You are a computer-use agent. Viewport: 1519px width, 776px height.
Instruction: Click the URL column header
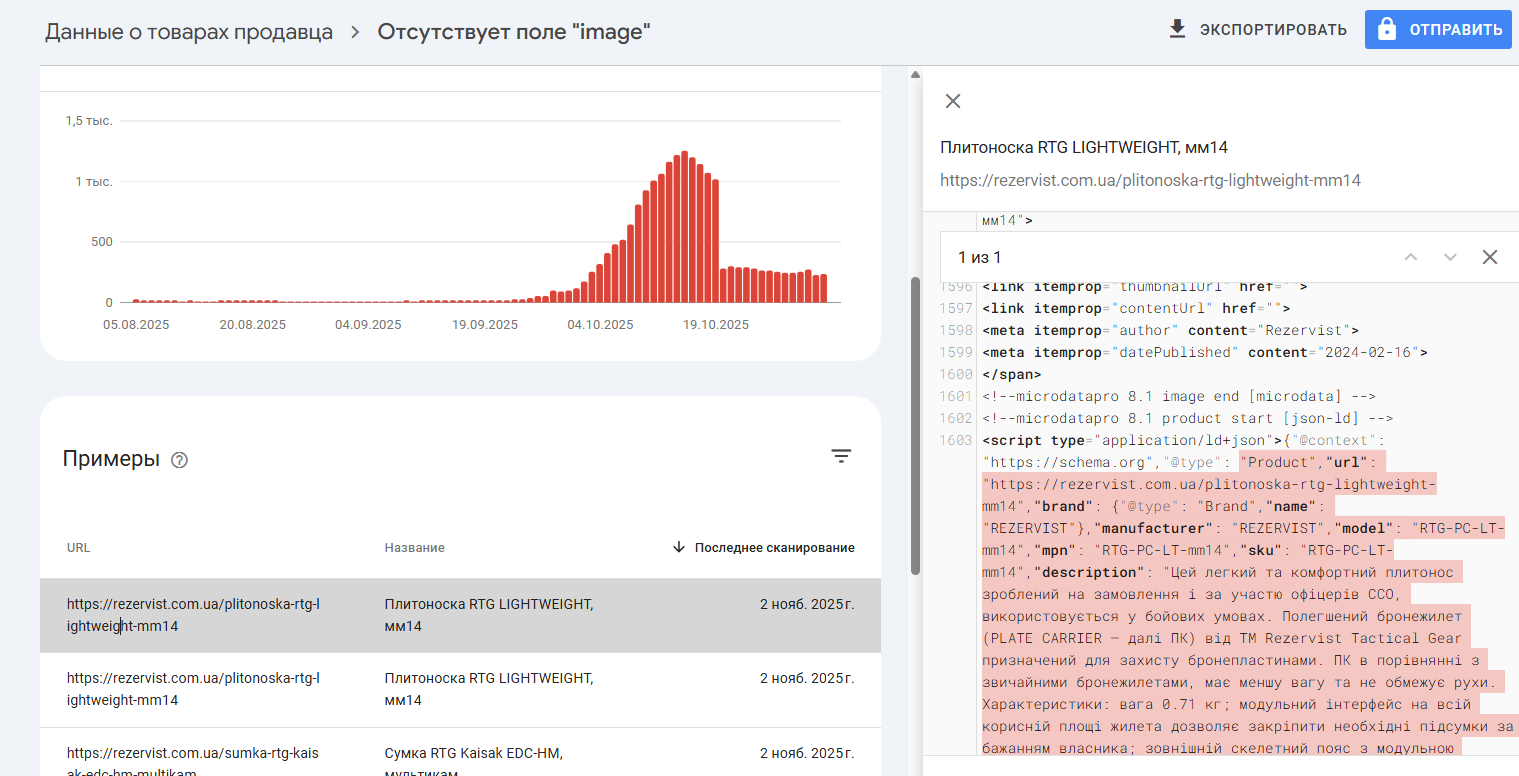click(x=79, y=548)
